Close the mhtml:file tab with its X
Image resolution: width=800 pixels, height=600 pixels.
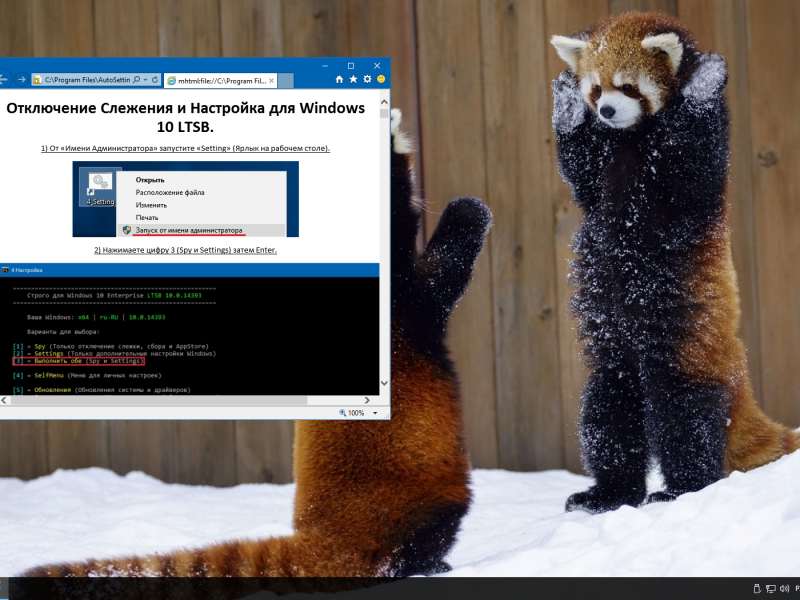(x=271, y=81)
